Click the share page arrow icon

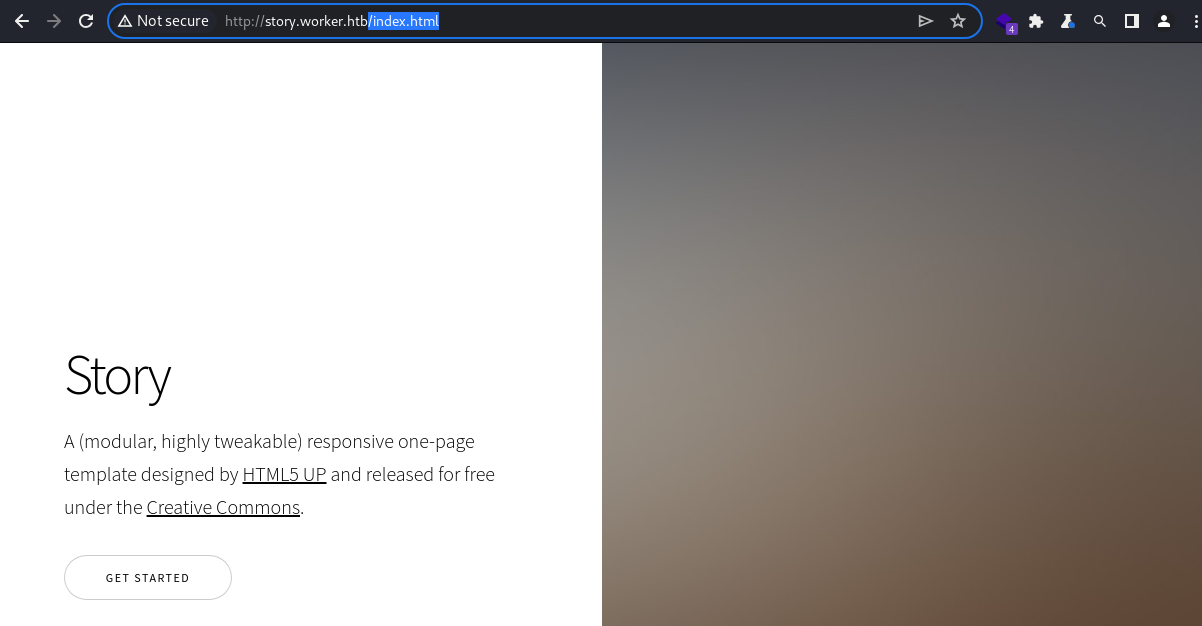point(926,21)
